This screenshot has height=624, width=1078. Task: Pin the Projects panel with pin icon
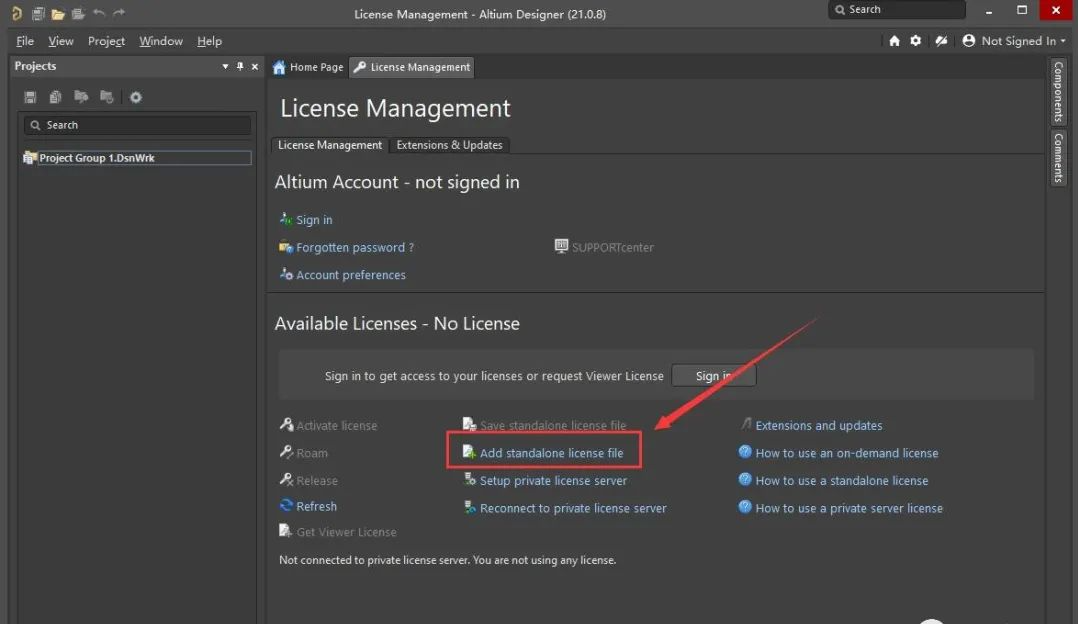pyautogui.click(x=240, y=67)
